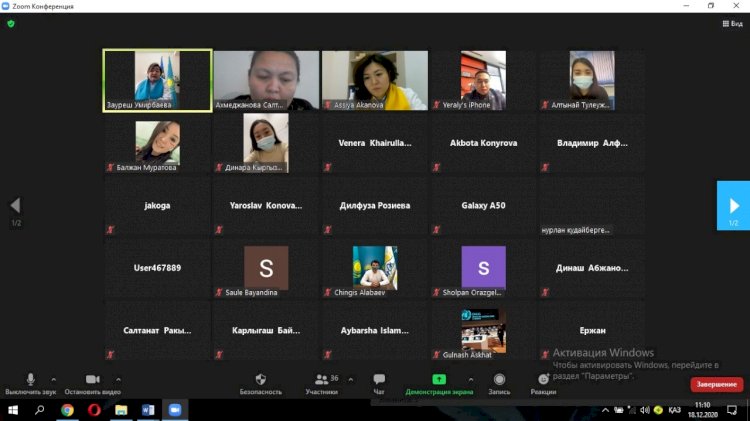
Task: Open Windows Start menu
Action: [x=13, y=410]
